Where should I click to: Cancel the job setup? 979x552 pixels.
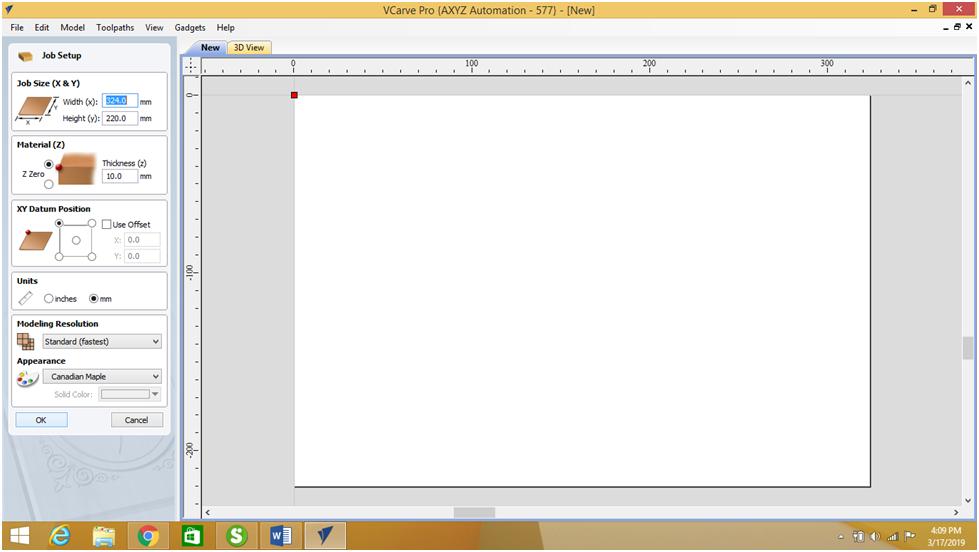pos(136,420)
